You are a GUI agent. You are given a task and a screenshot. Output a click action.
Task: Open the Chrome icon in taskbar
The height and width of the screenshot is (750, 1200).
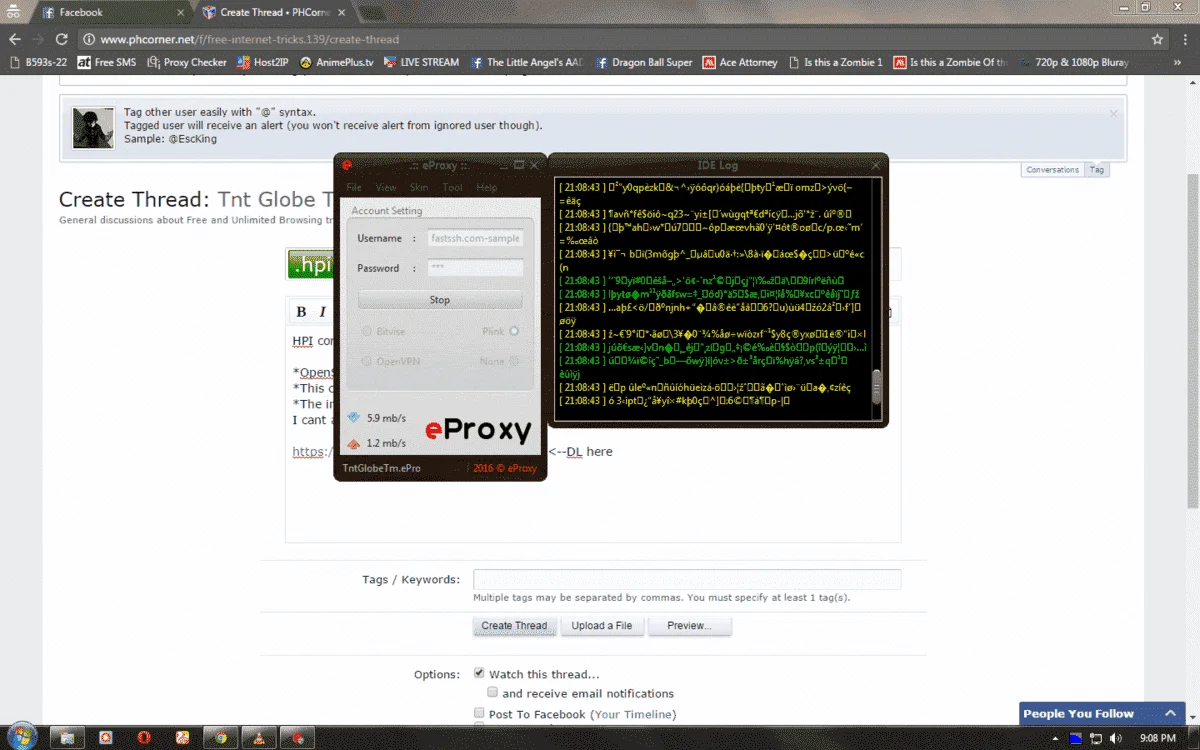pos(220,738)
